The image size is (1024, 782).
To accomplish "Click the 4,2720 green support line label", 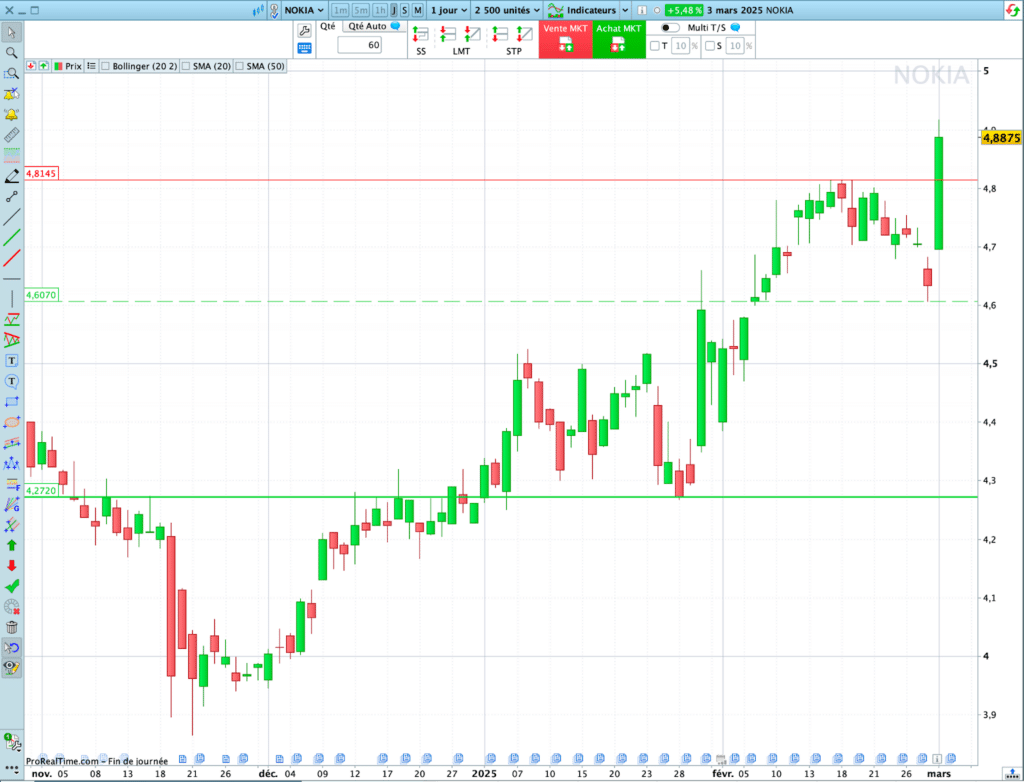I will (41, 491).
